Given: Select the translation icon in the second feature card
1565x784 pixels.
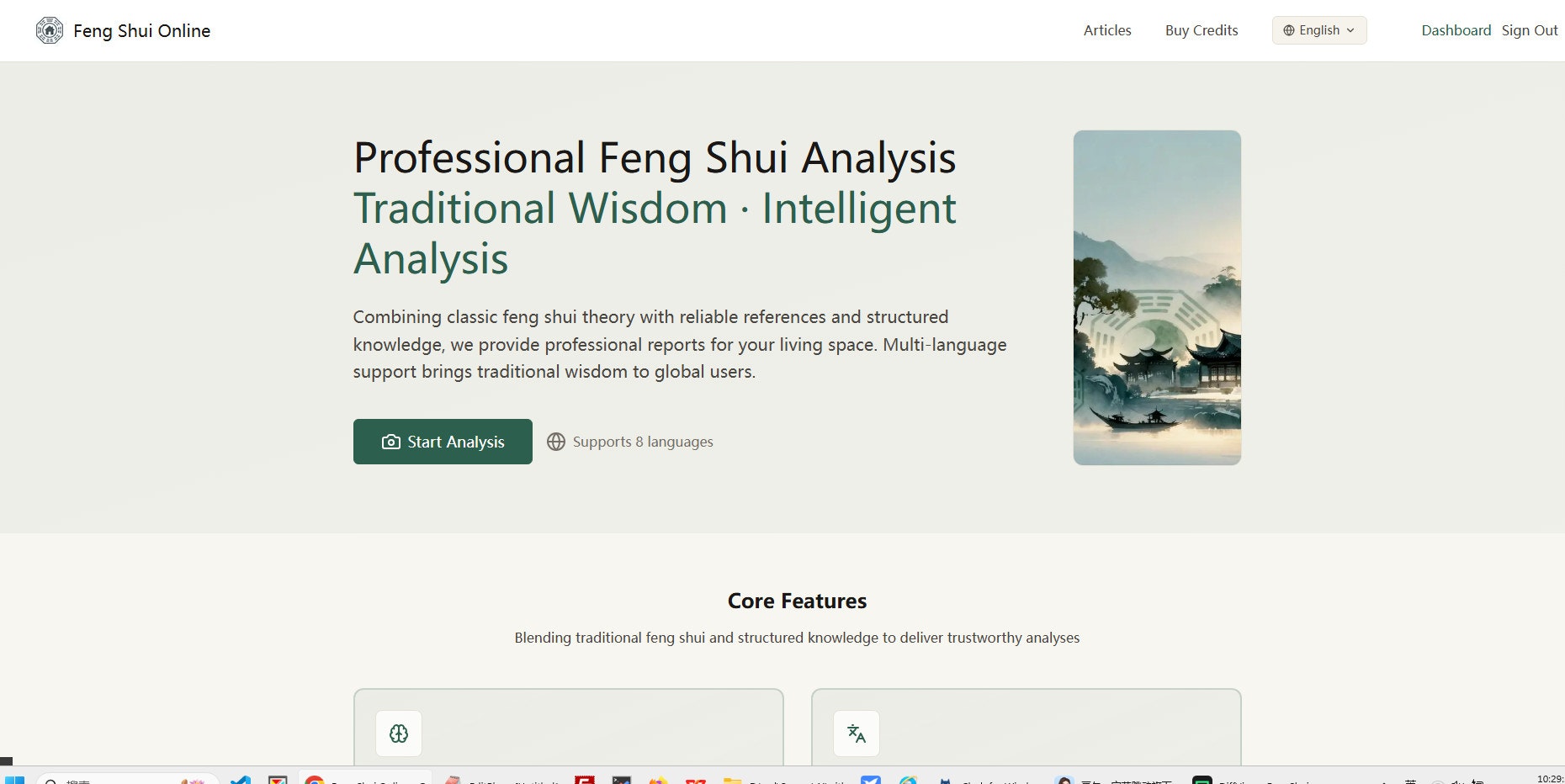Looking at the screenshot, I should click(x=856, y=733).
